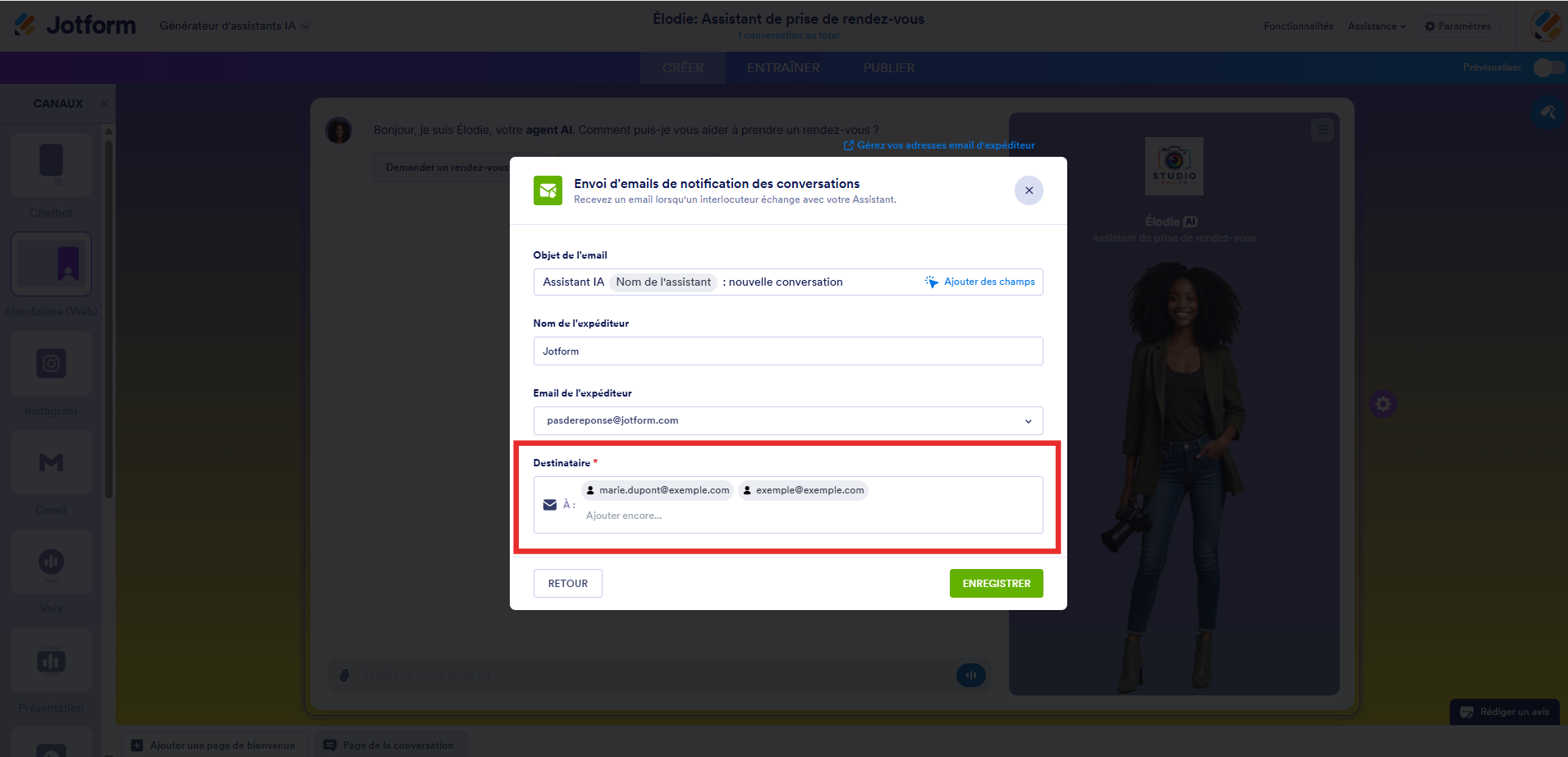
Task: Click the paint roller designer icon
Action: tap(1547, 112)
